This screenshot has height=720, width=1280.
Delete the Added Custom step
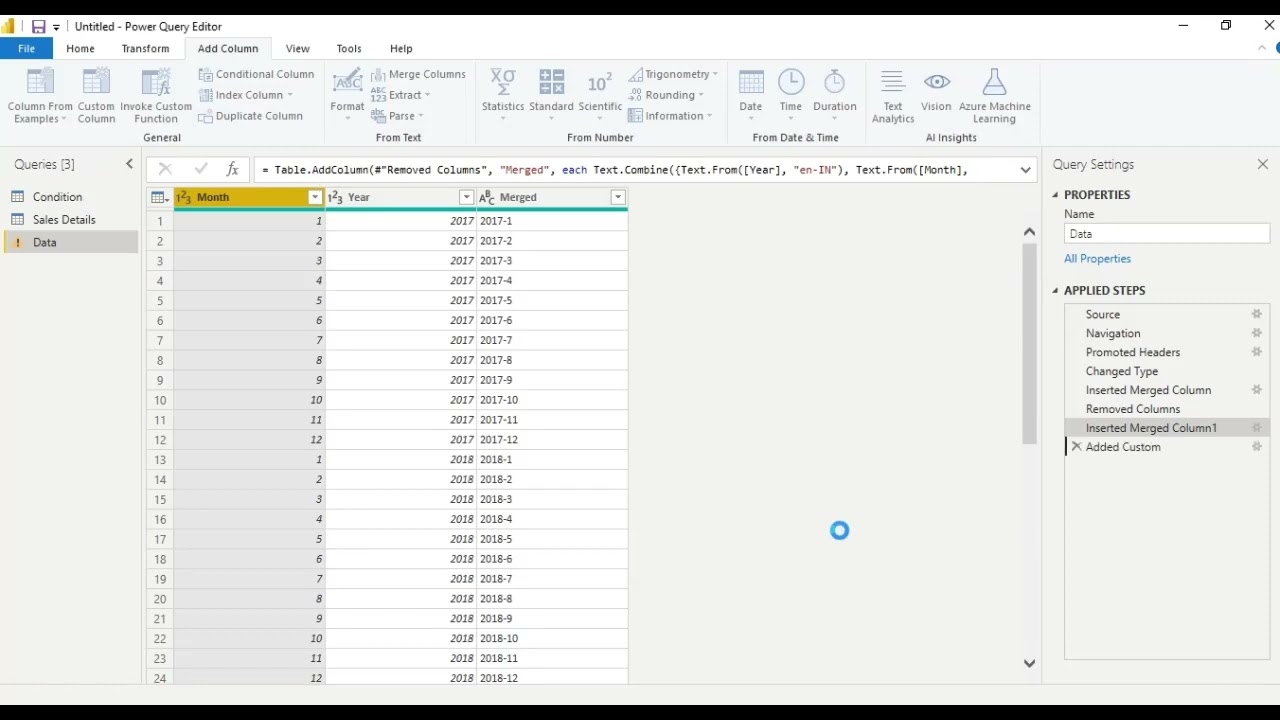point(1076,447)
